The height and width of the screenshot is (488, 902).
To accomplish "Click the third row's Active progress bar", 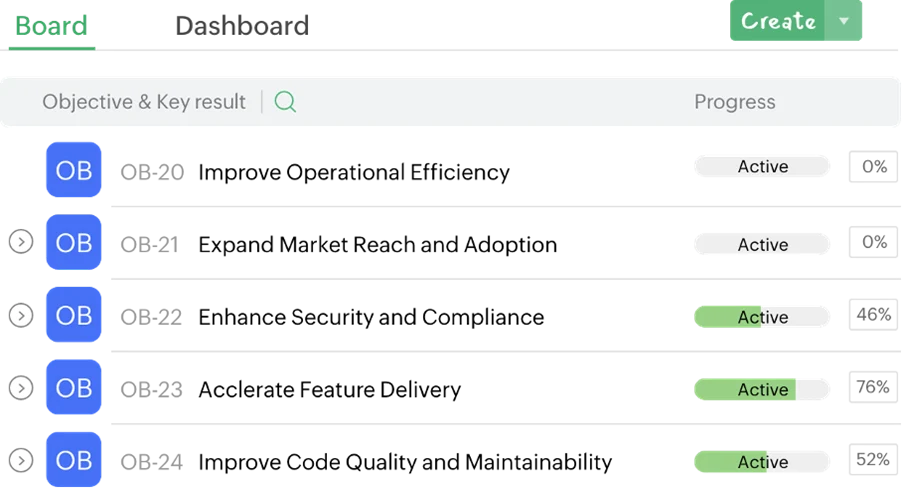I will click(x=760, y=317).
